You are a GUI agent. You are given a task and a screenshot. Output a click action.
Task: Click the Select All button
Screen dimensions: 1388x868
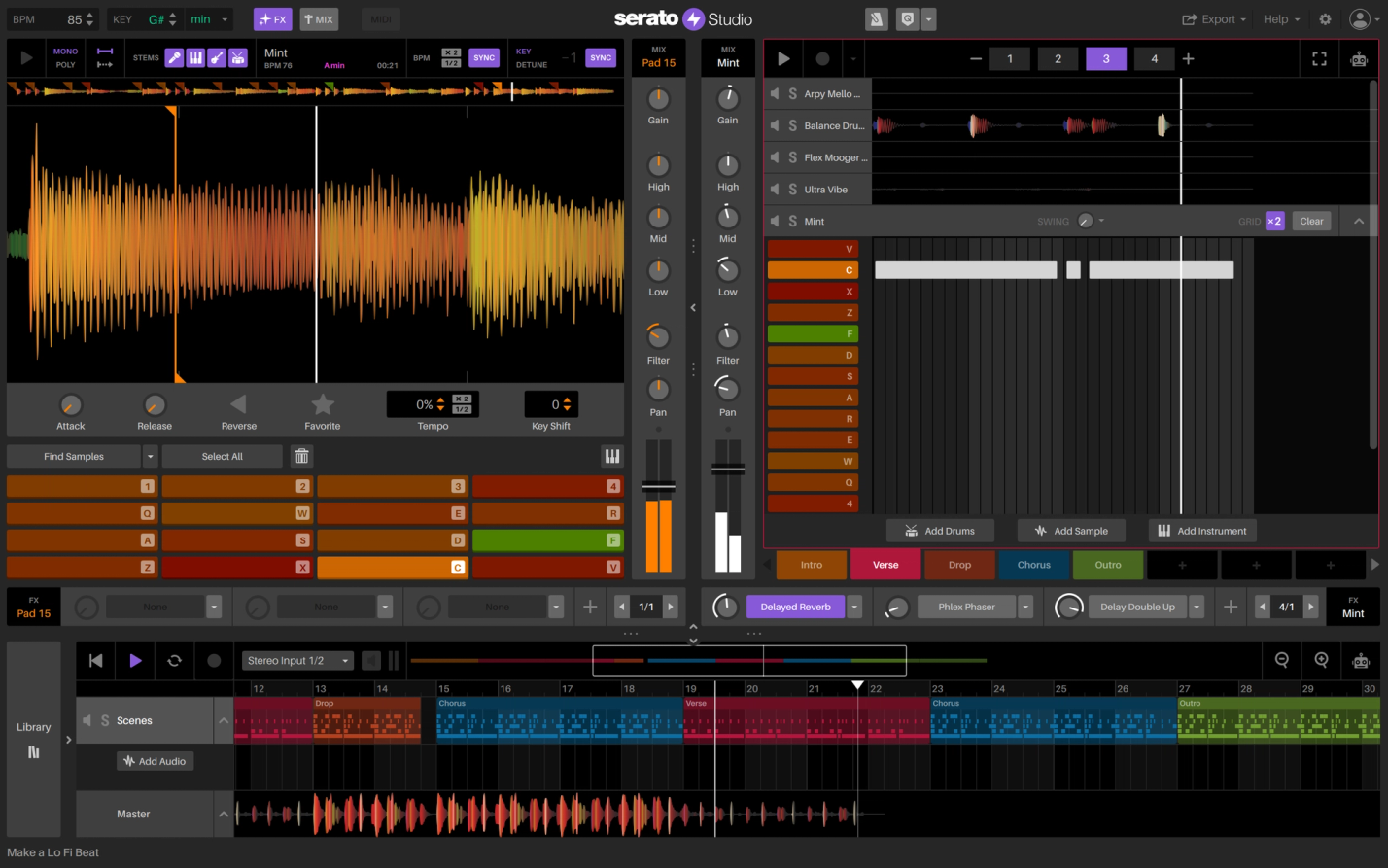pyautogui.click(x=222, y=456)
